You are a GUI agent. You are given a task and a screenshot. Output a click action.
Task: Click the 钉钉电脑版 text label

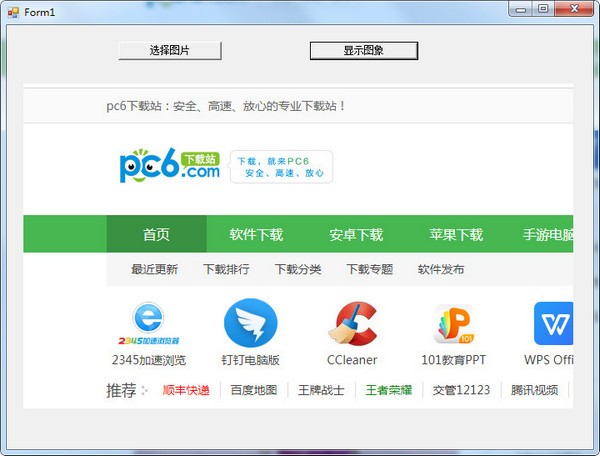pyautogui.click(x=250, y=360)
